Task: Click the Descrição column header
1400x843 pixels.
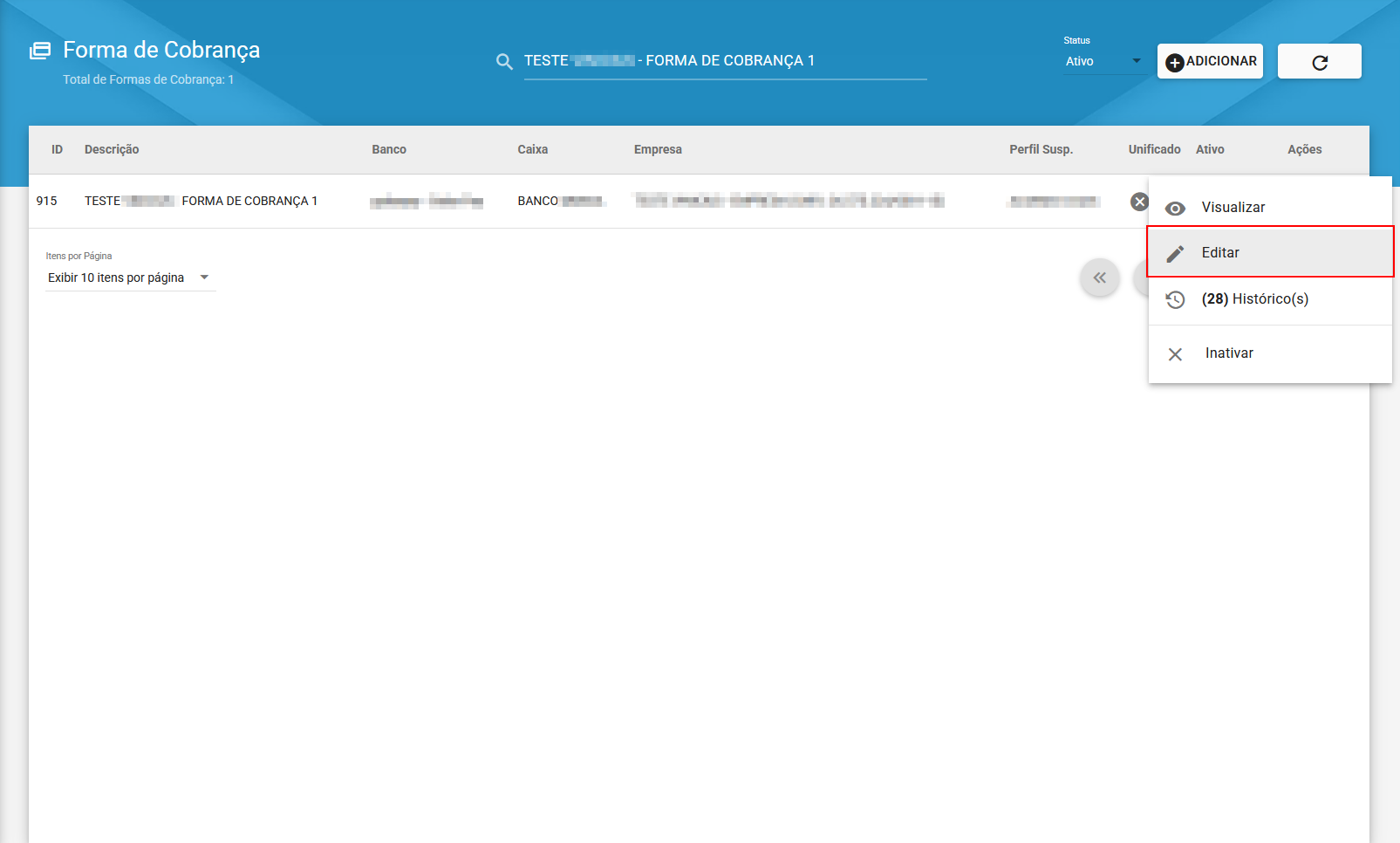Action: click(112, 150)
